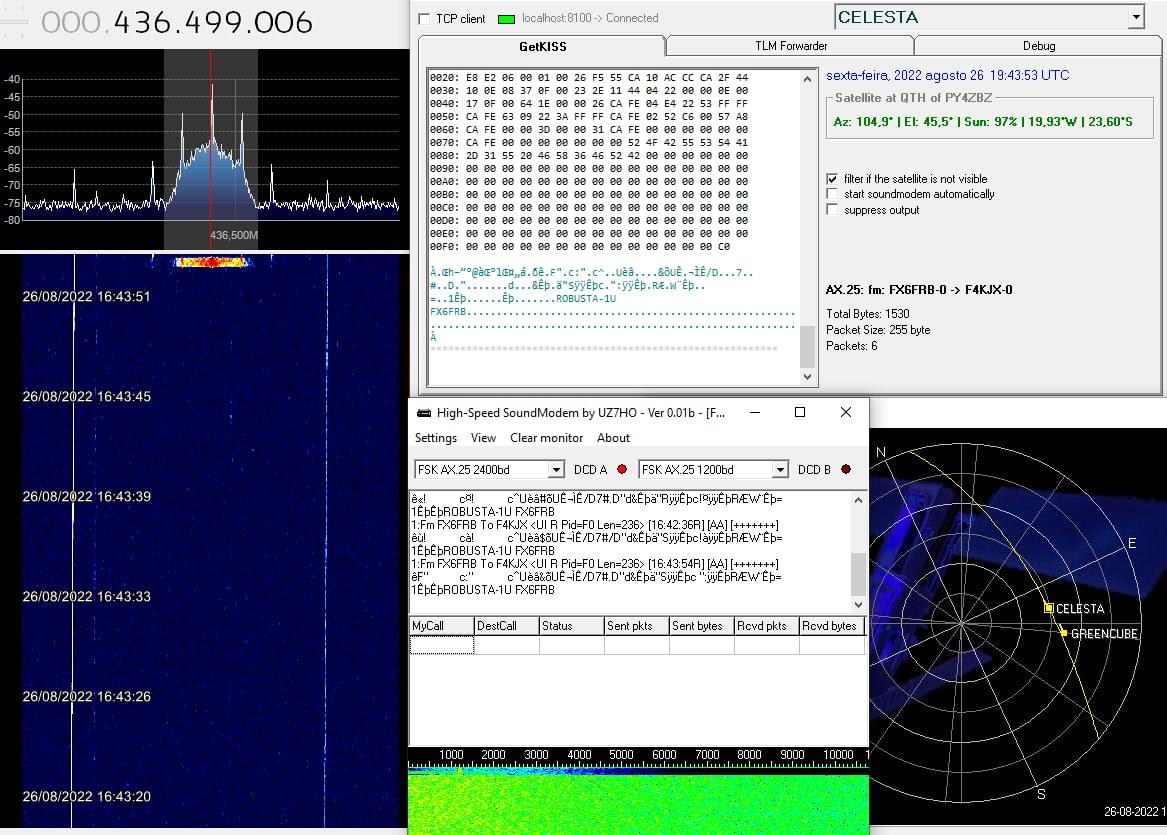This screenshot has width=1167, height=835.
Task: Uncheck filter if satellite is not visible
Action: click(x=832, y=179)
